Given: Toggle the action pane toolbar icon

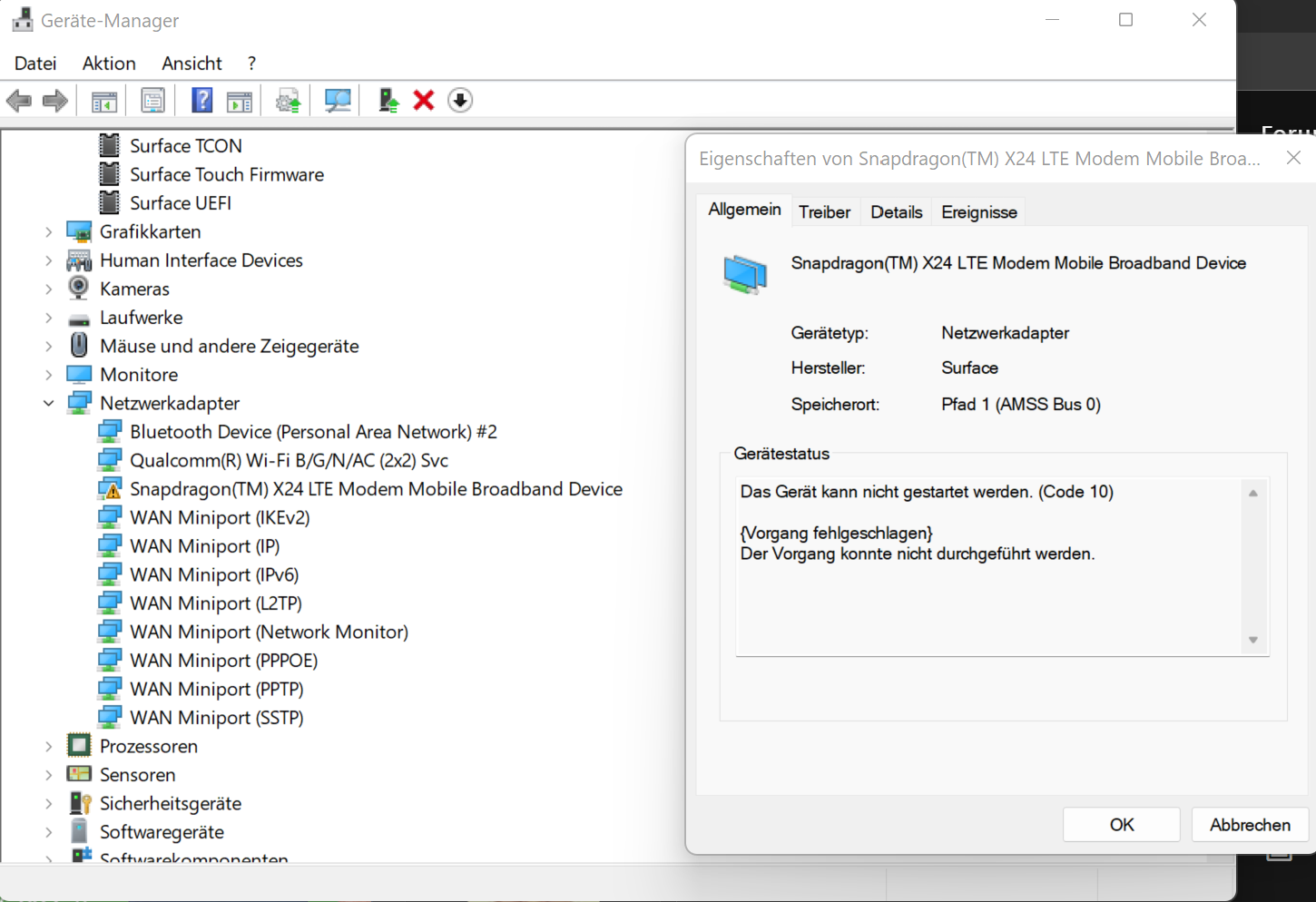Looking at the screenshot, I should 240,101.
